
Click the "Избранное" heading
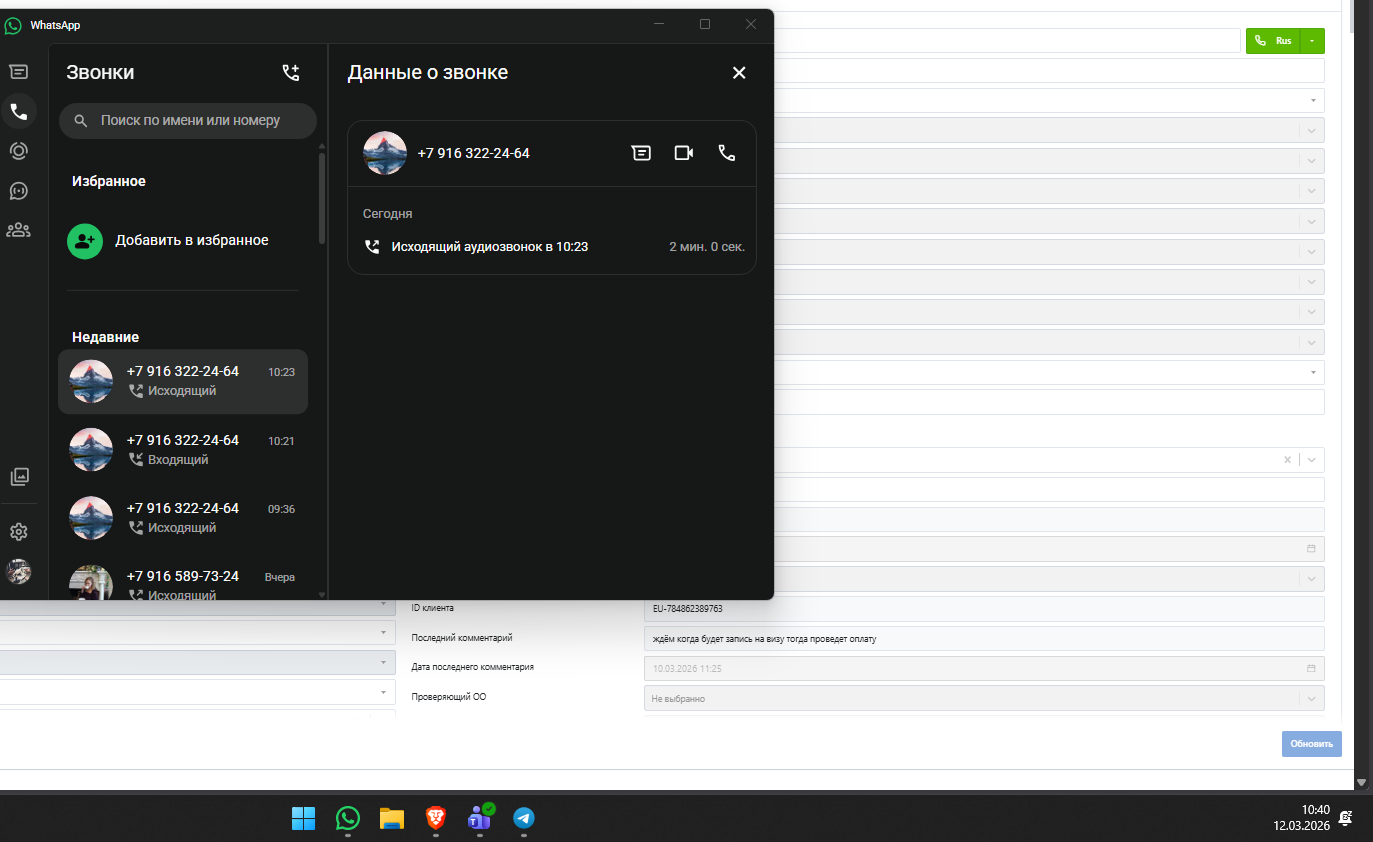[109, 181]
